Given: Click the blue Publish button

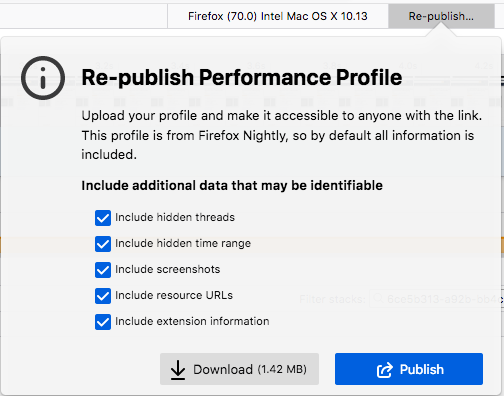Looking at the screenshot, I should (409, 369).
